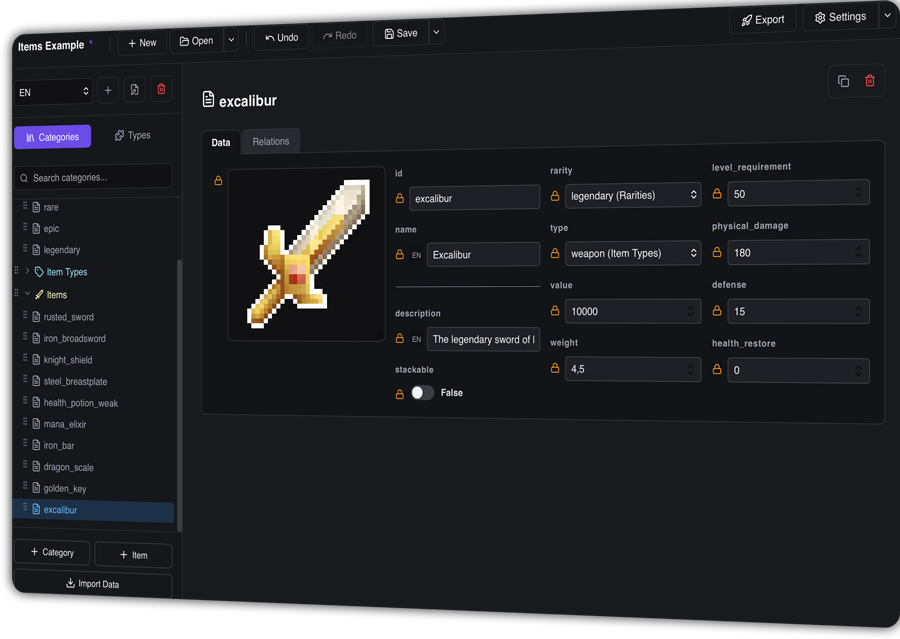900x639 pixels.
Task: Select mana_elixir item
Action: [65, 424]
